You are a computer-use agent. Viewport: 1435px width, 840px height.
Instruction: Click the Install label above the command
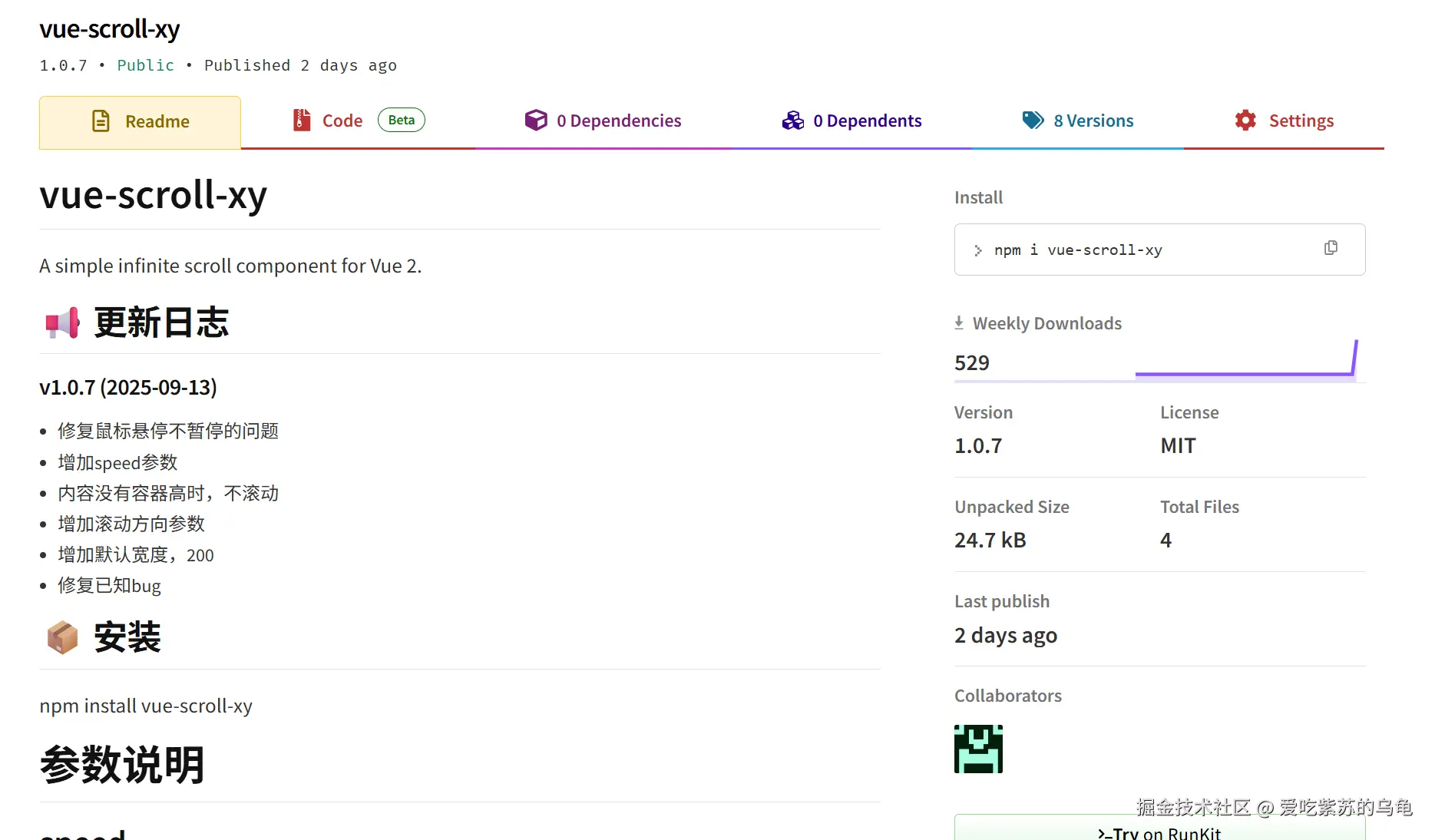(x=978, y=198)
